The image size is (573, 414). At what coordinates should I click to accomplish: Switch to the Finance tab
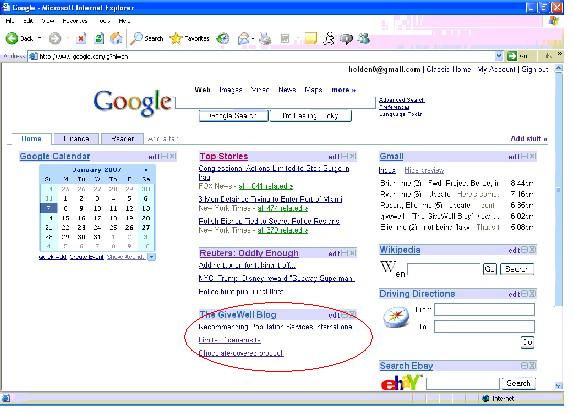click(x=76, y=139)
